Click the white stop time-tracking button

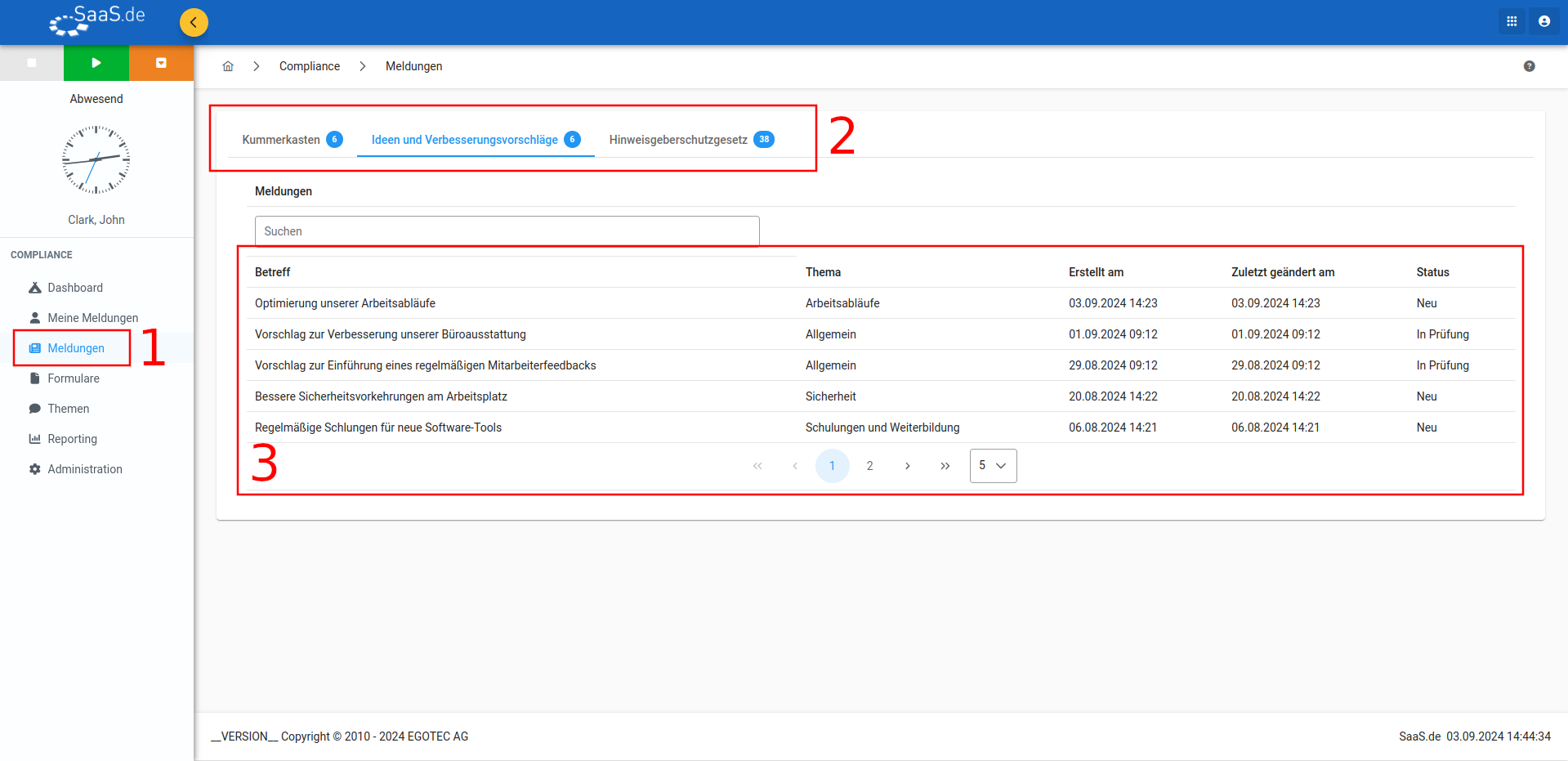[x=32, y=63]
